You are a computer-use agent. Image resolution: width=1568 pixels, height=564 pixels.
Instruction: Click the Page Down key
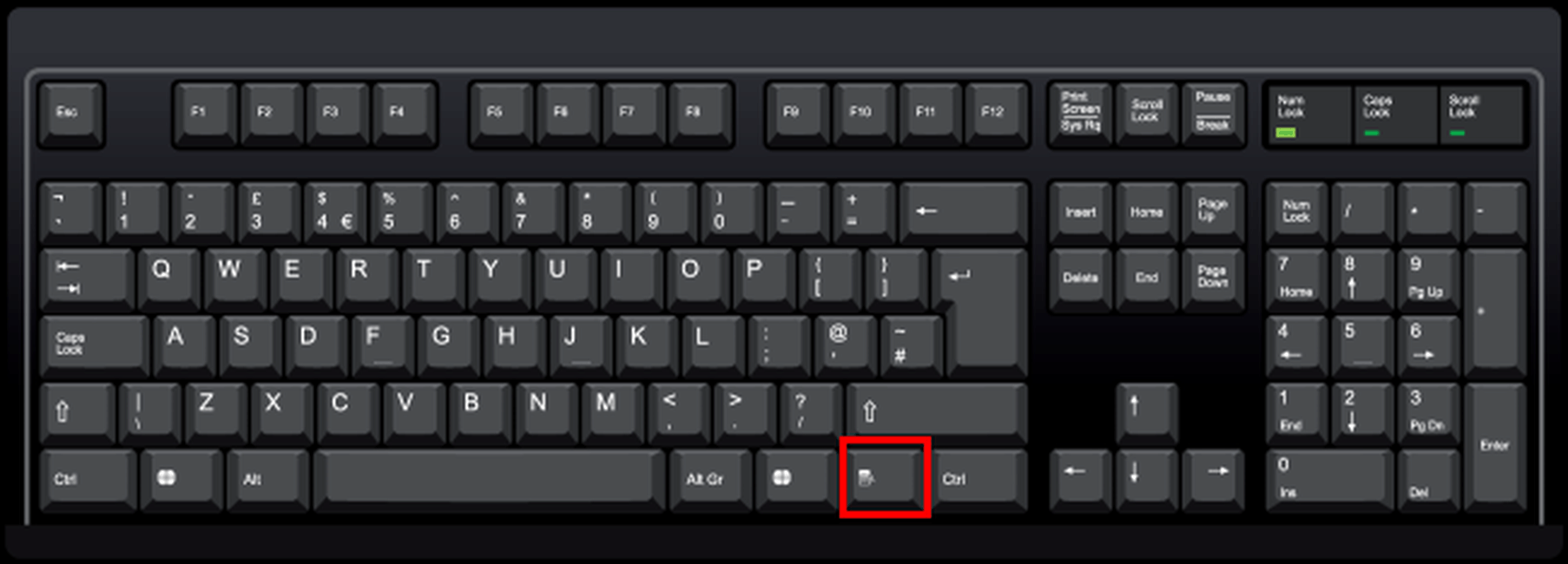pos(1213,278)
